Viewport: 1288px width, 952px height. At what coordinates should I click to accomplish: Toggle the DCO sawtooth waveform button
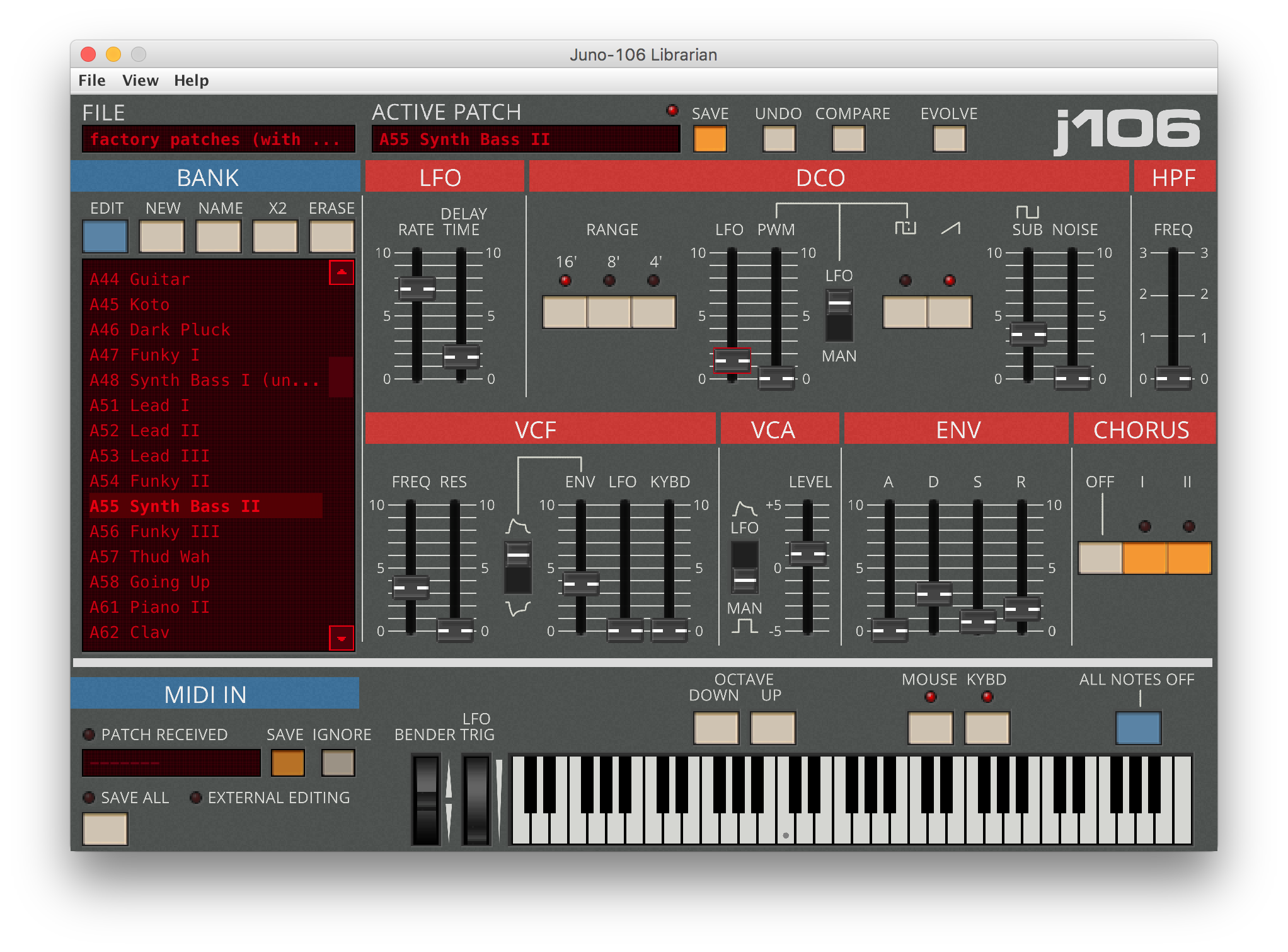tap(950, 312)
